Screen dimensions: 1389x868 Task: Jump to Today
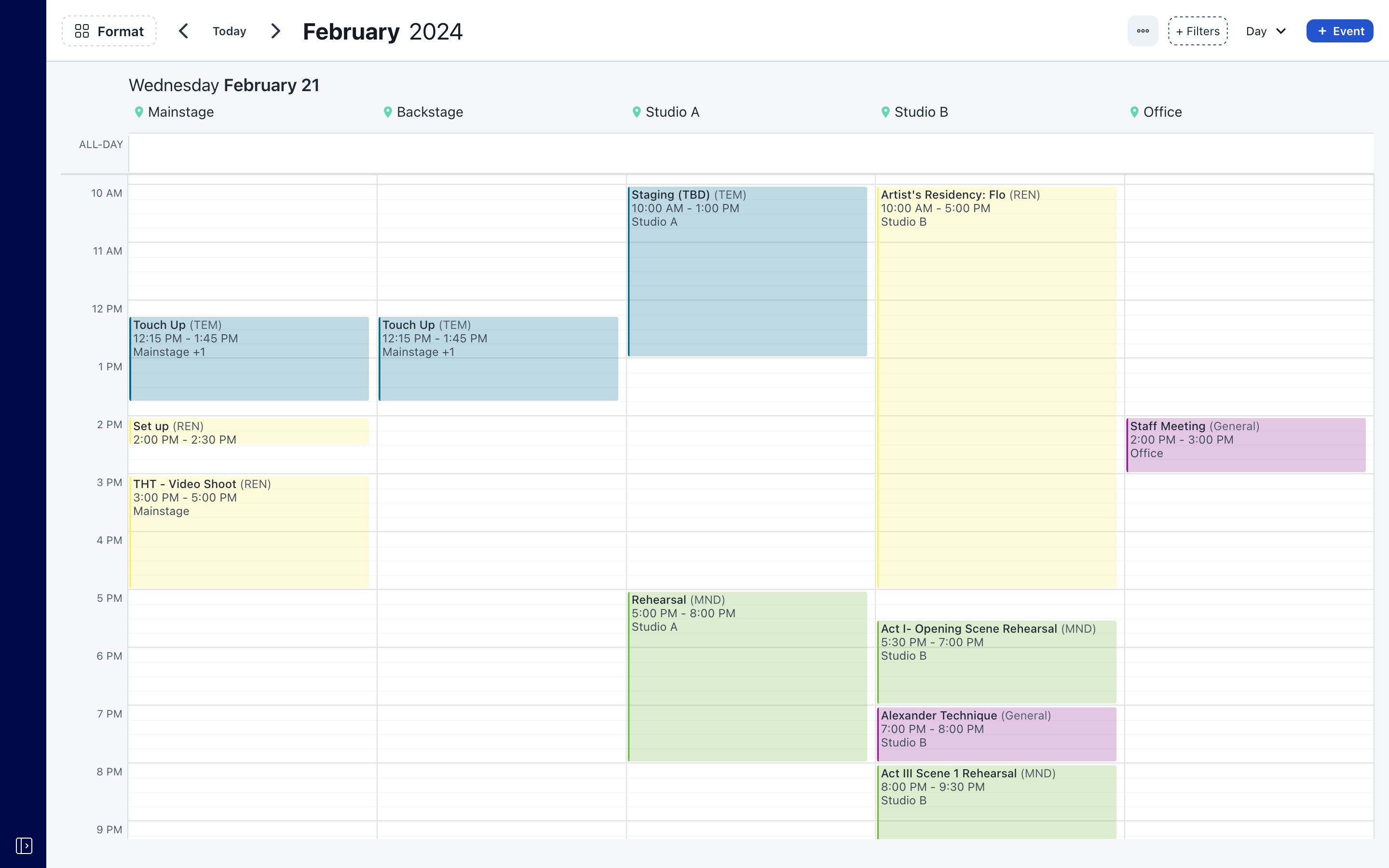pos(229,31)
